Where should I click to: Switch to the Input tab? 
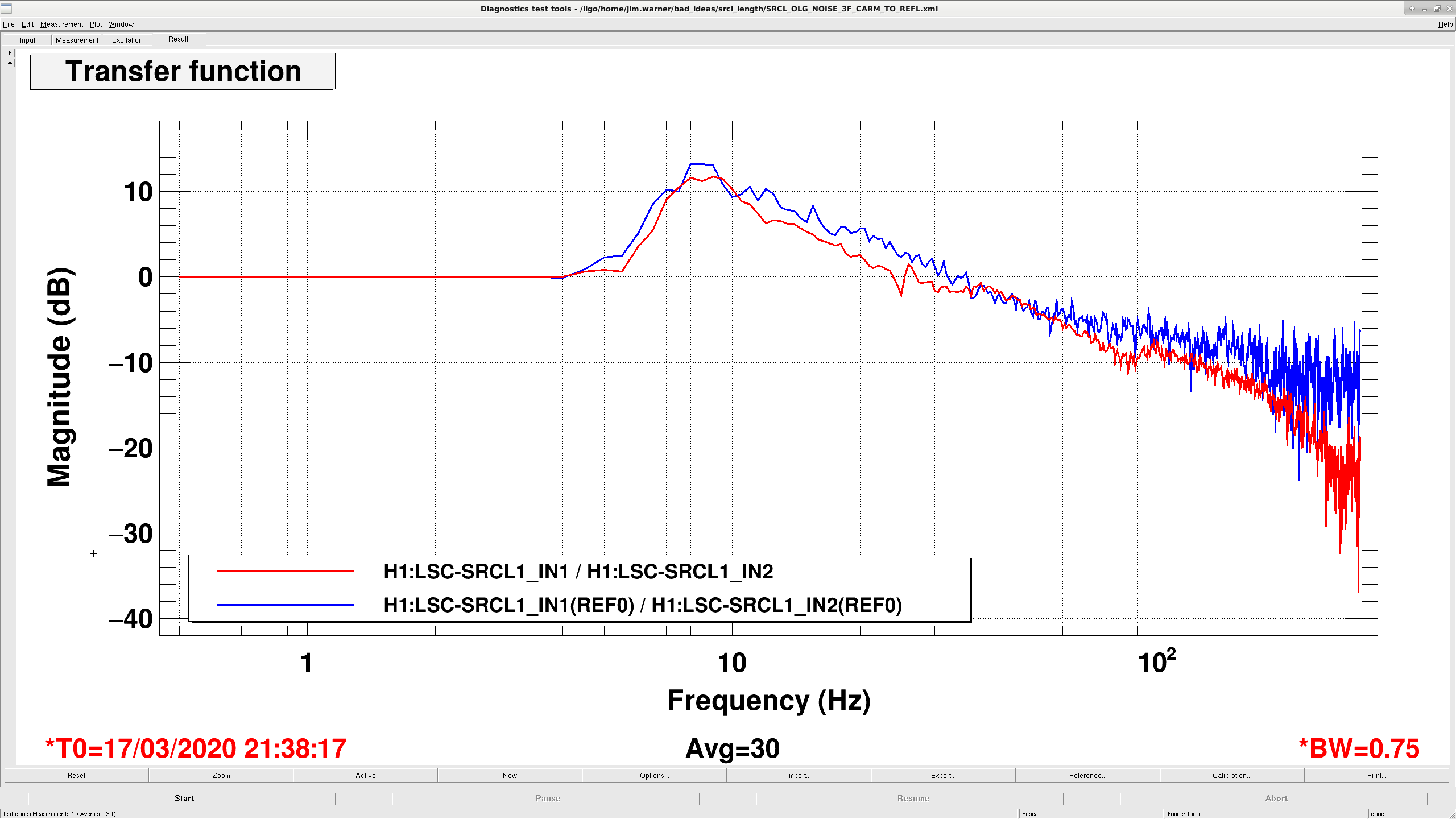coord(27,40)
